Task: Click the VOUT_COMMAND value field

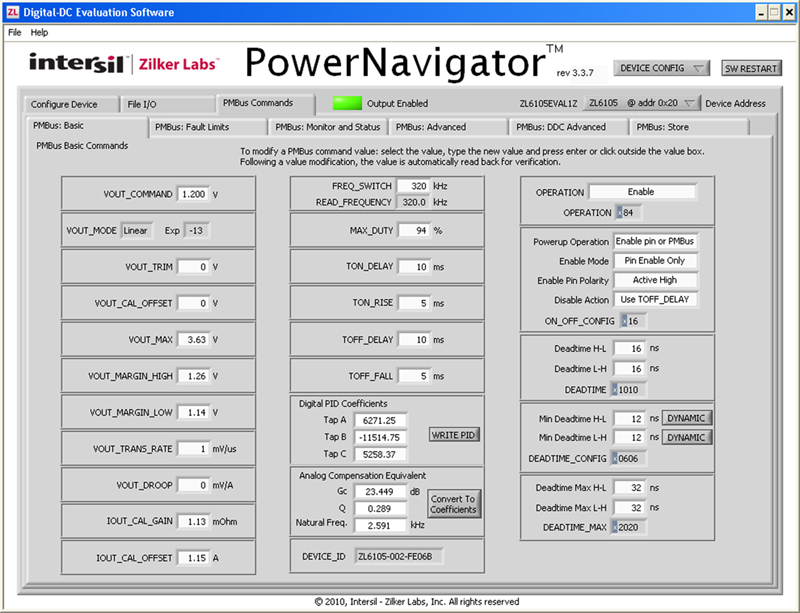Action: [x=193, y=194]
